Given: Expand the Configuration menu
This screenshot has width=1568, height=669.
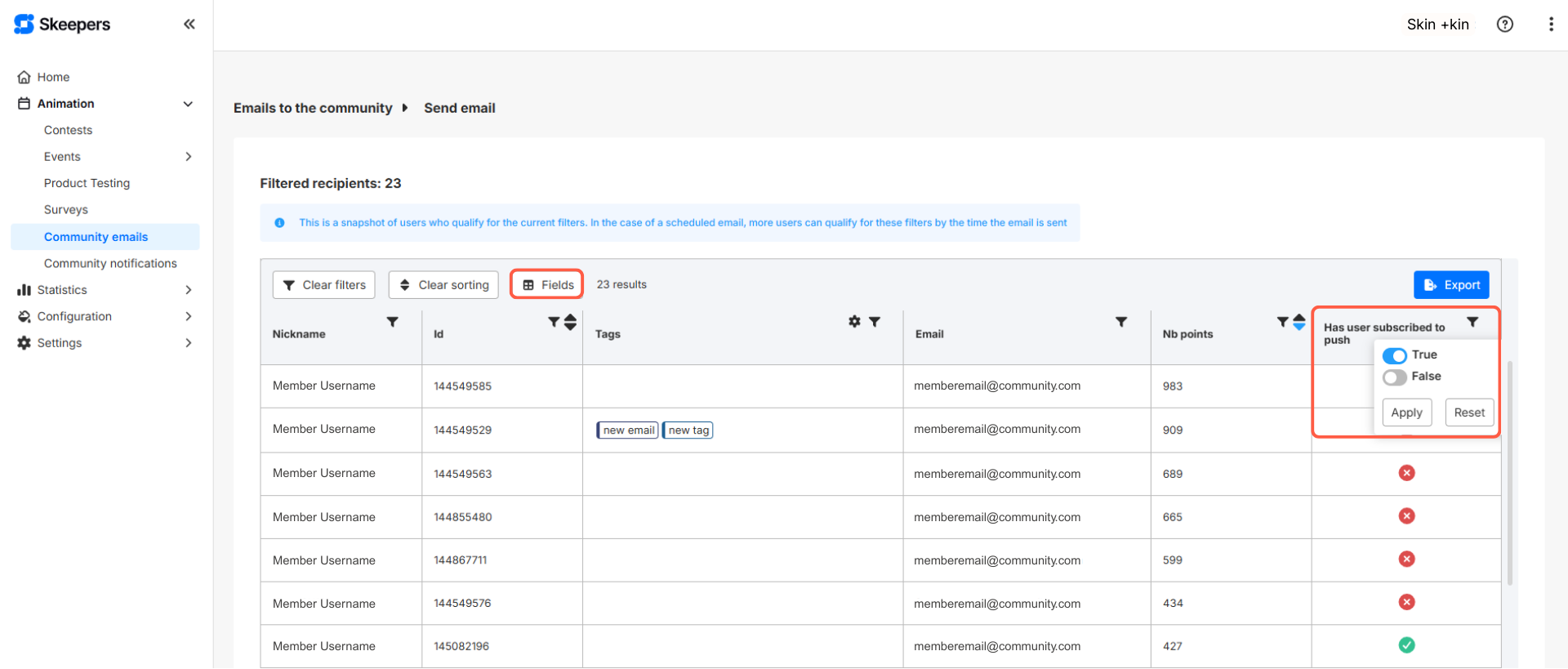Looking at the screenshot, I should click(x=189, y=317).
